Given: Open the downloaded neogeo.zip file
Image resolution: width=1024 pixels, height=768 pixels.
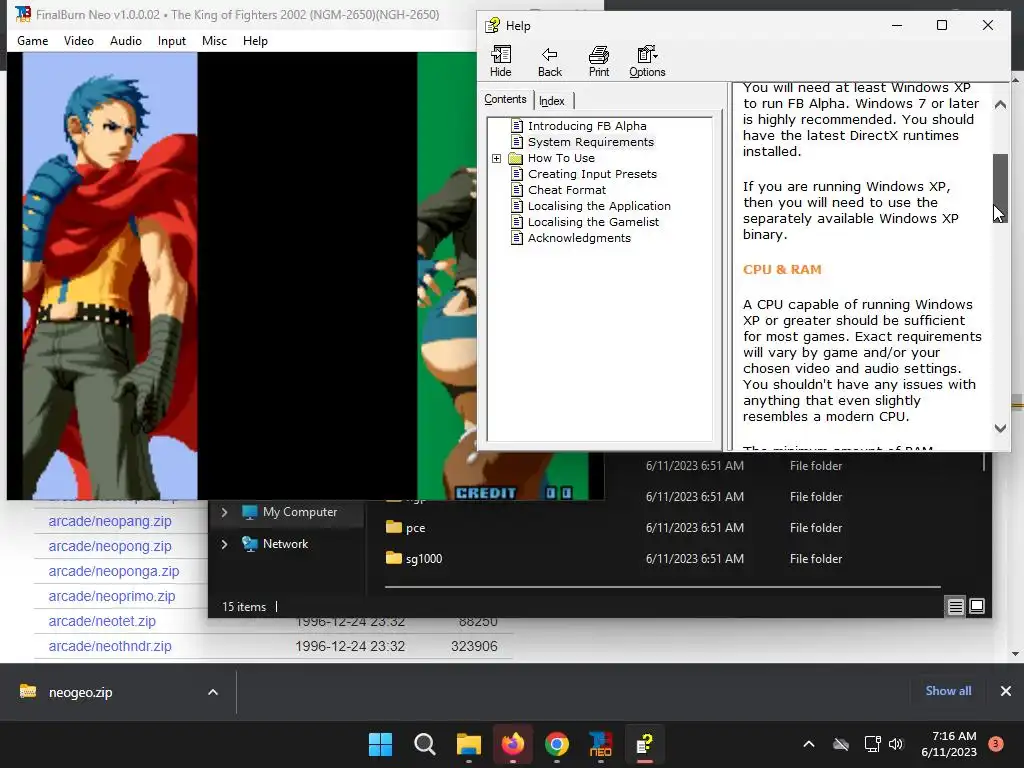Looking at the screenshot, I should click(x=80, y=692).
